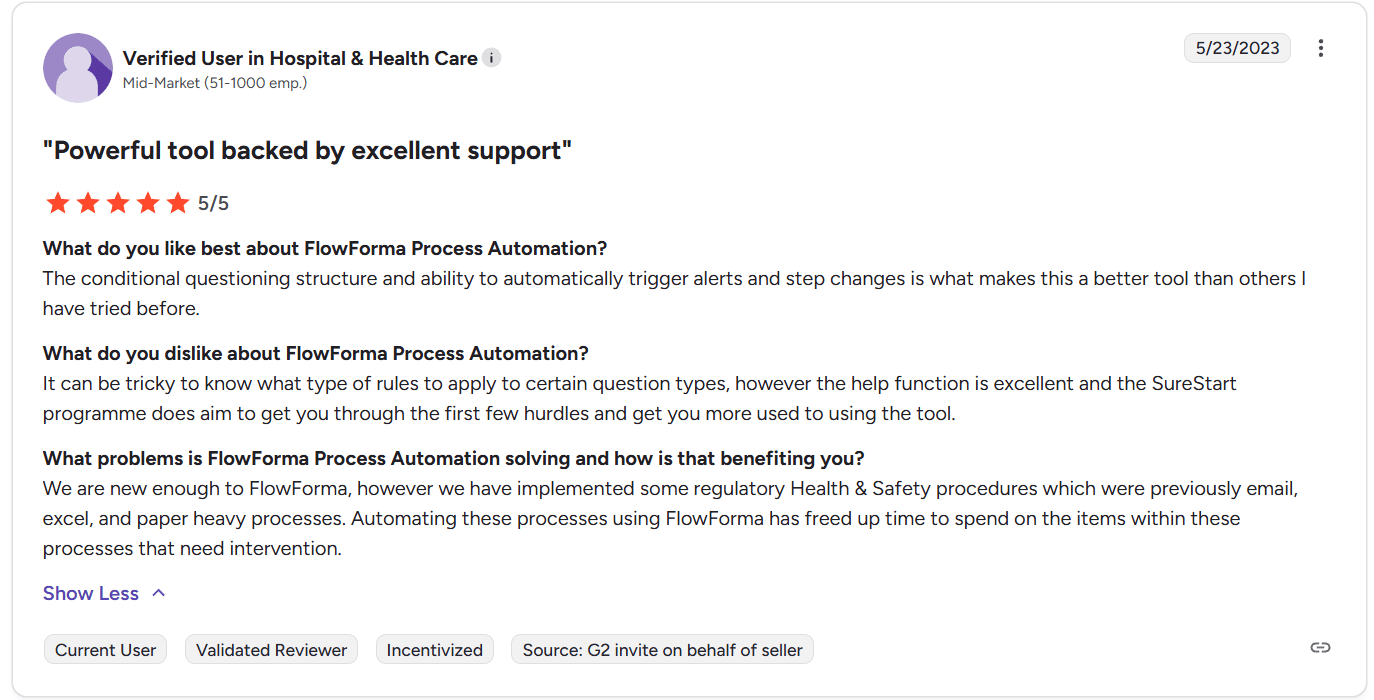Click the copy review link icon
This screenshot has width=1374, height=700.
[x=1320, y=648]
